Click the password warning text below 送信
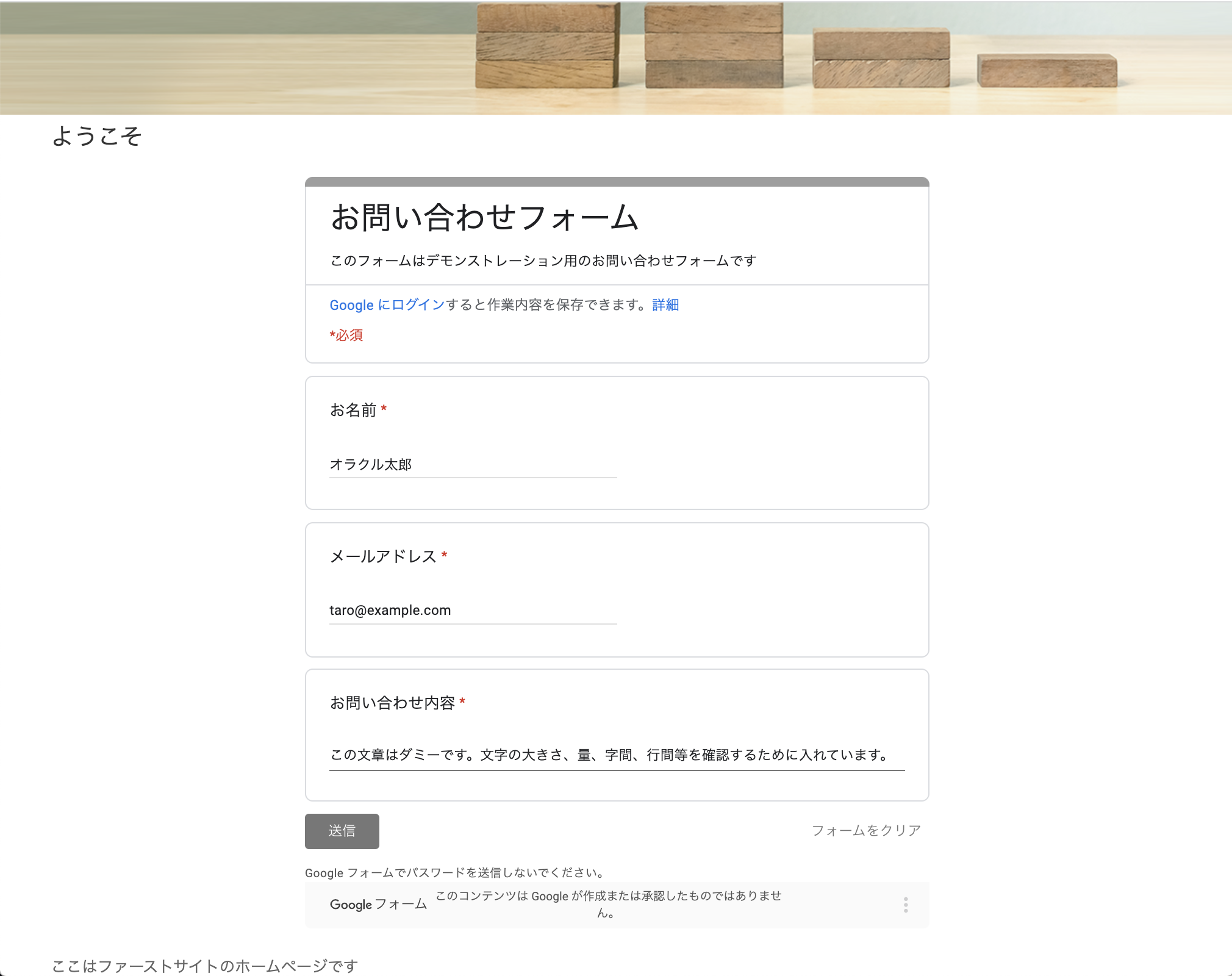The height and width of the screenshot is (976, 1232). [454, 872]
